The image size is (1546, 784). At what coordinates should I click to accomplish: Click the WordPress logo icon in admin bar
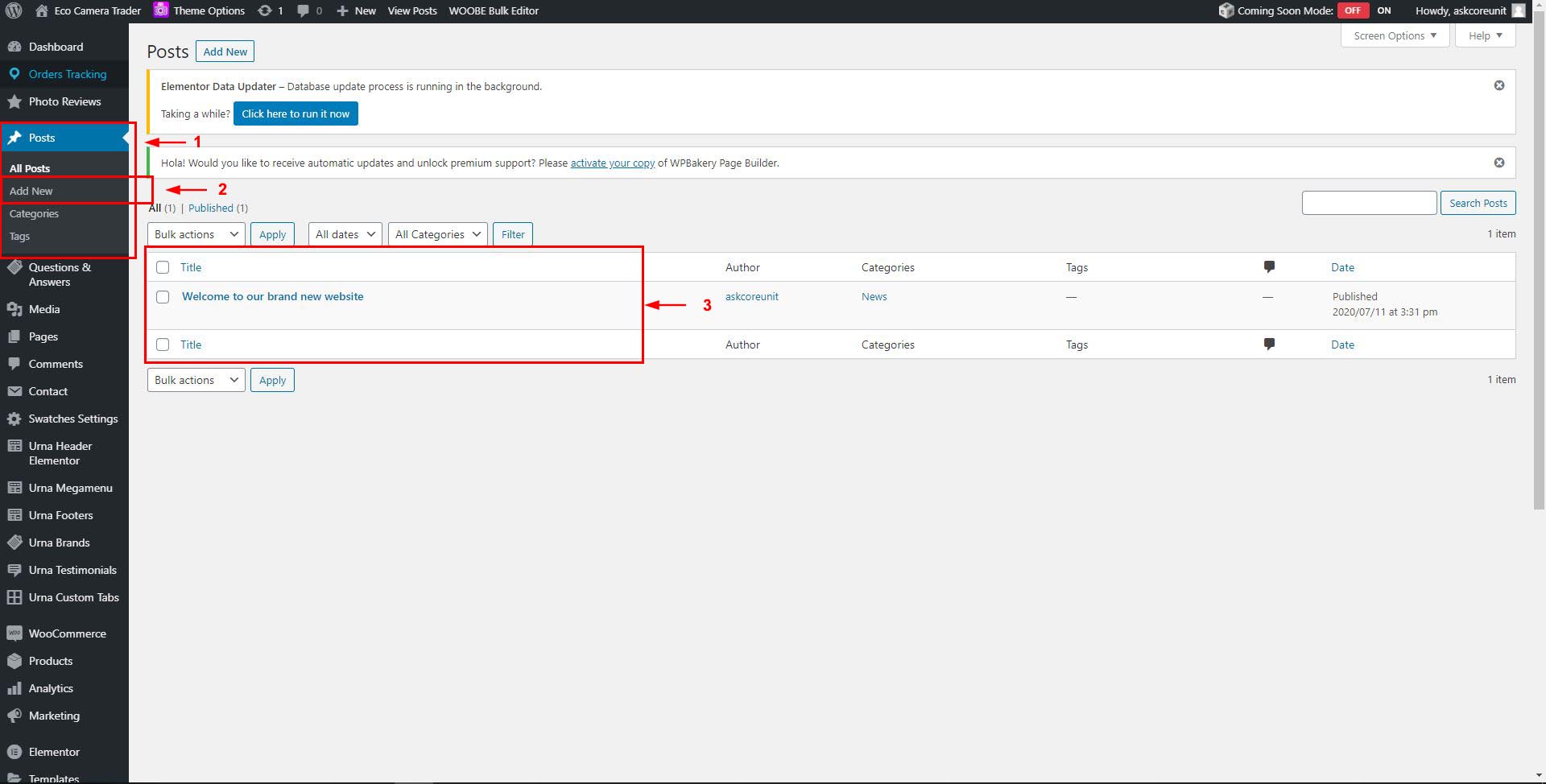(x=14, y=10)
